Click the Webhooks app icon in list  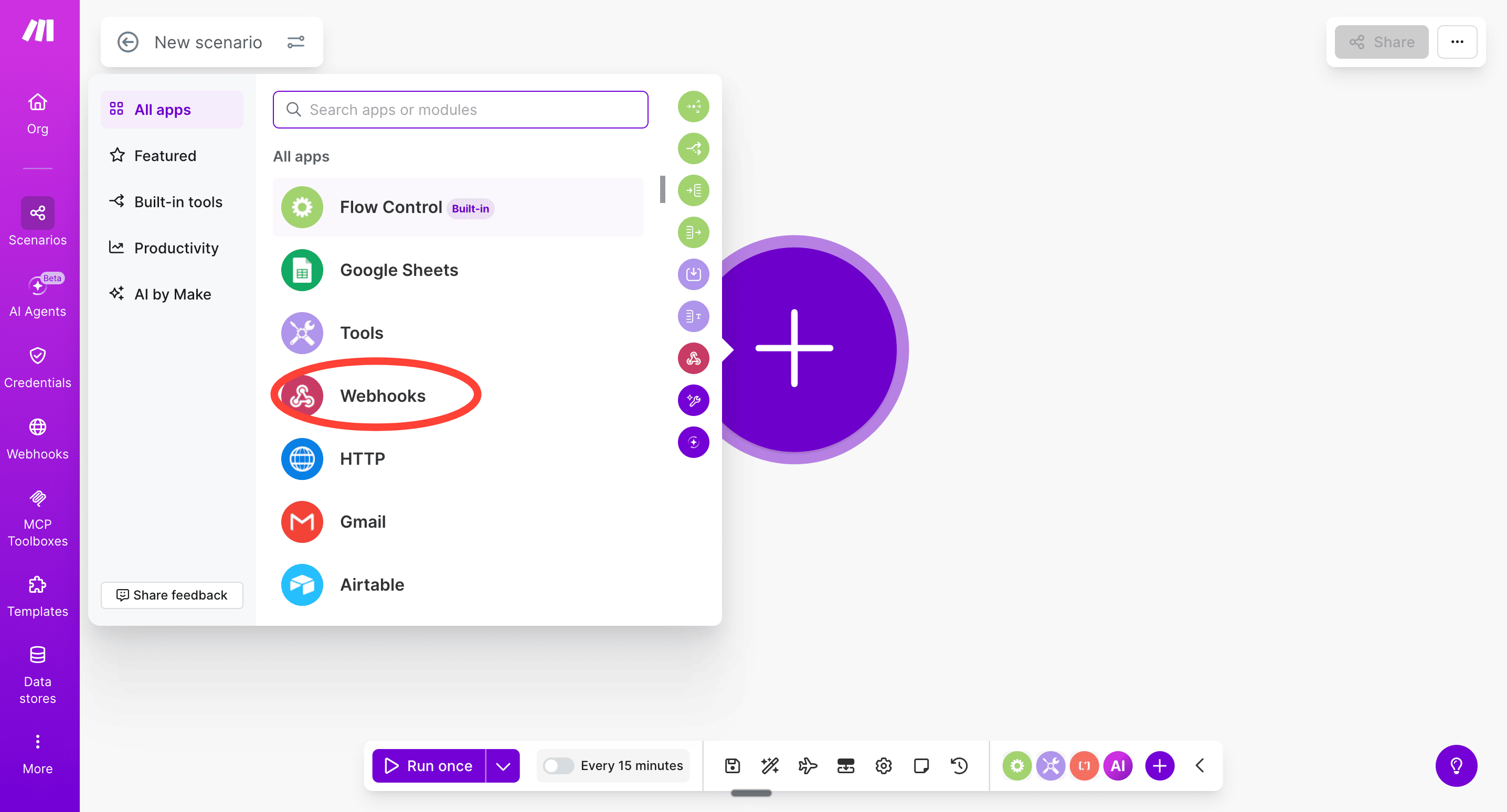(302, 396)
